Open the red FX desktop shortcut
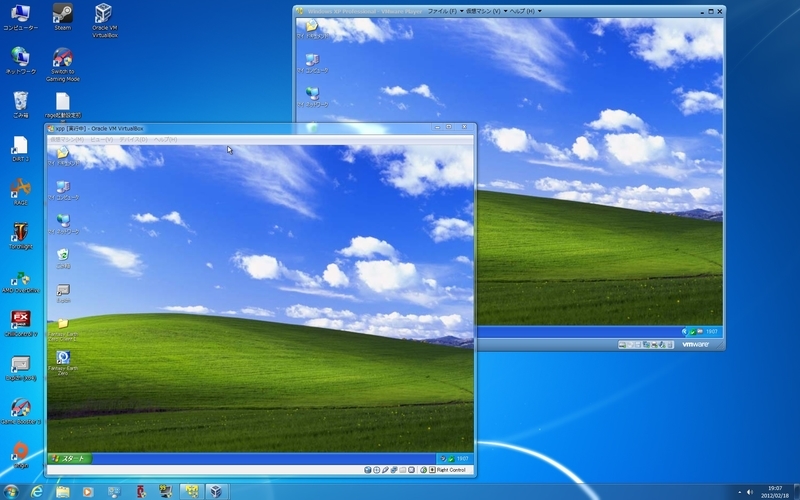 point(20,323)
